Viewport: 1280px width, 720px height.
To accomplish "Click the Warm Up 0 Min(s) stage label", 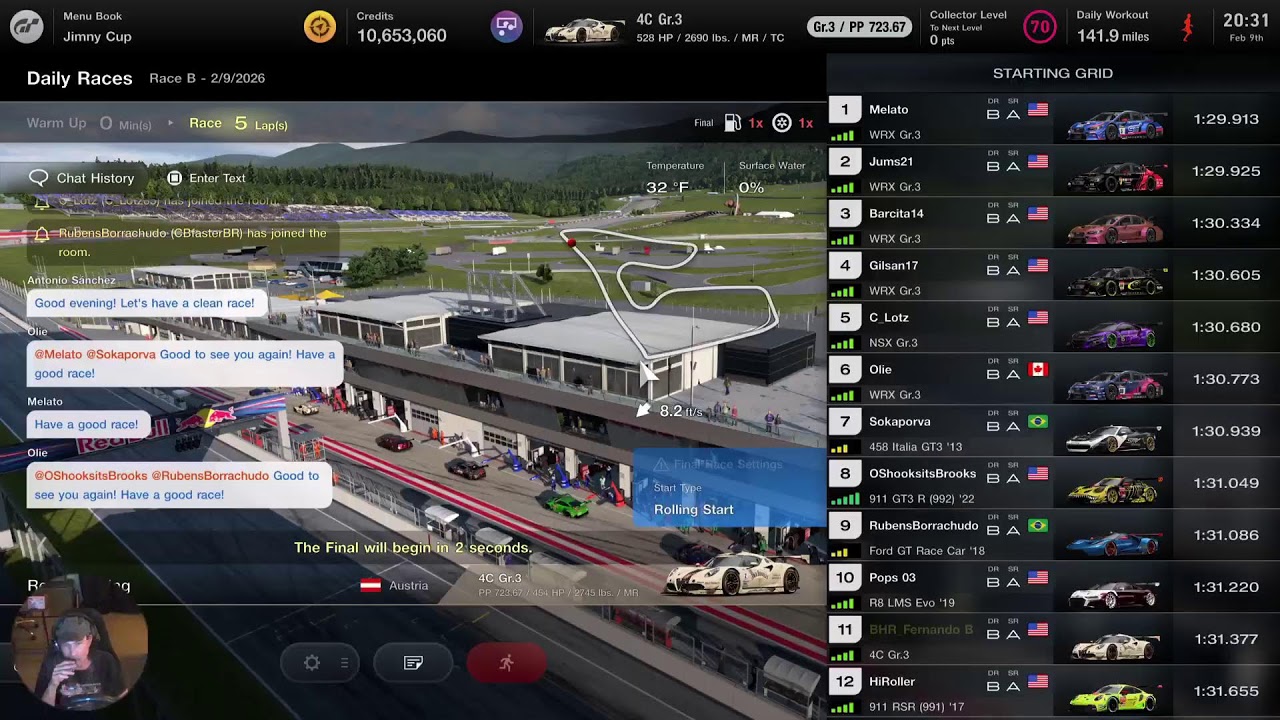I will [x=89, y=123].
